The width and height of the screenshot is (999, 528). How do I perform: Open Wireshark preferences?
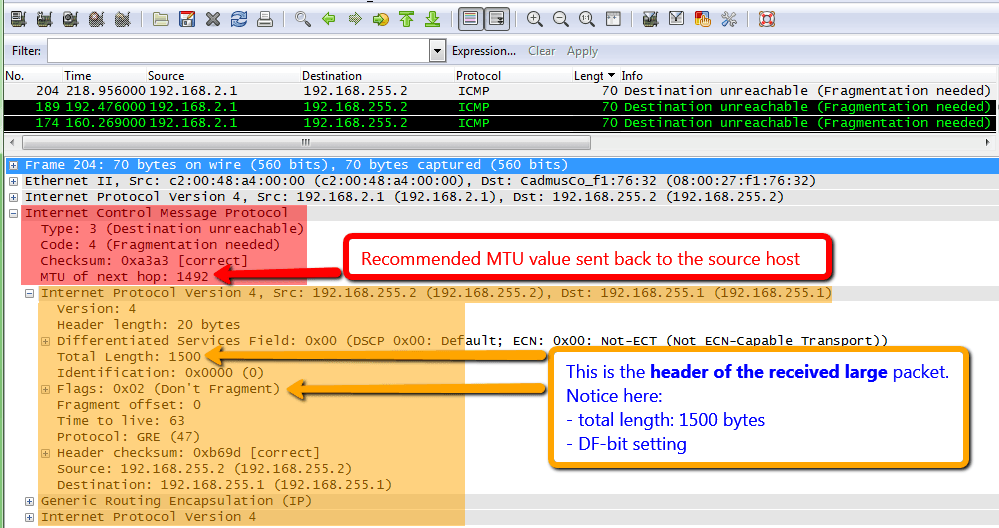(x=729, y=19)
